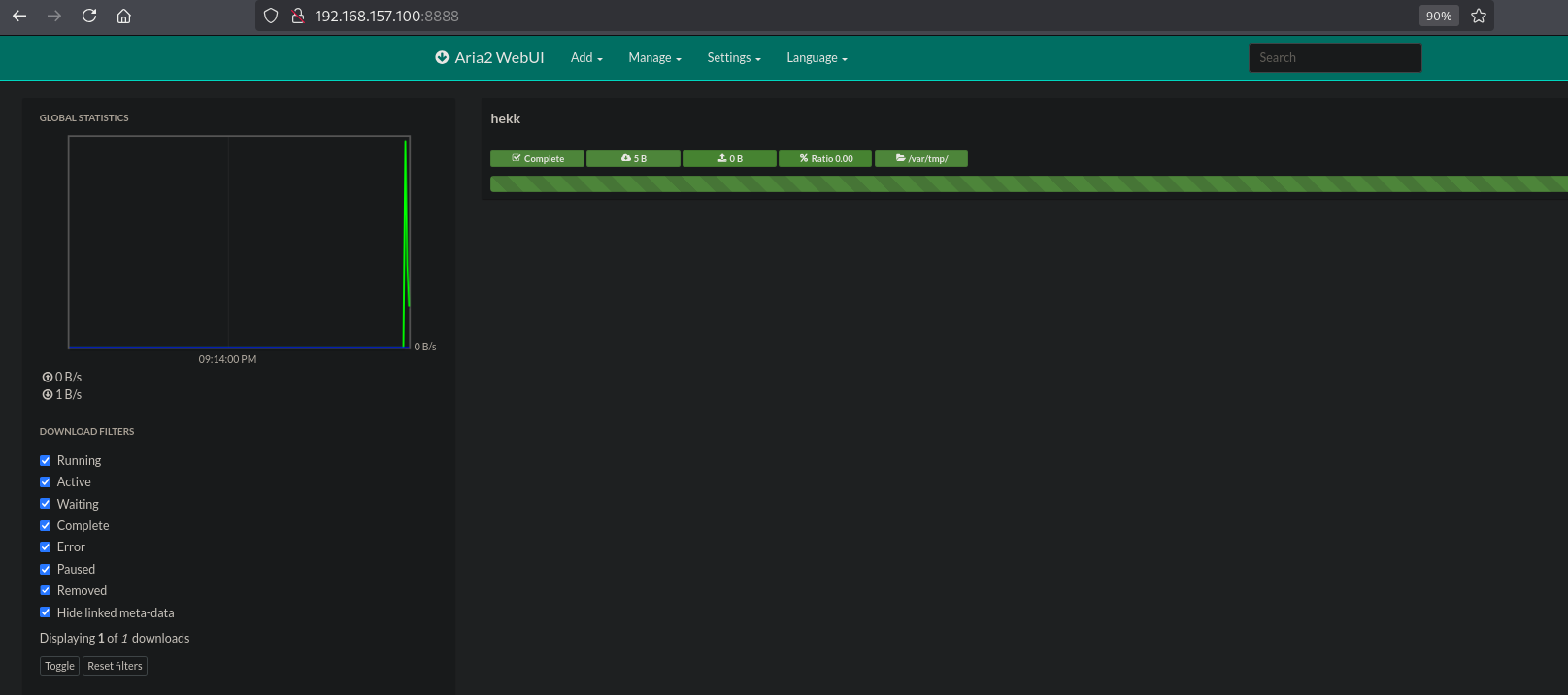
Task: Click in the Search input field
Action: point(1334,57)
